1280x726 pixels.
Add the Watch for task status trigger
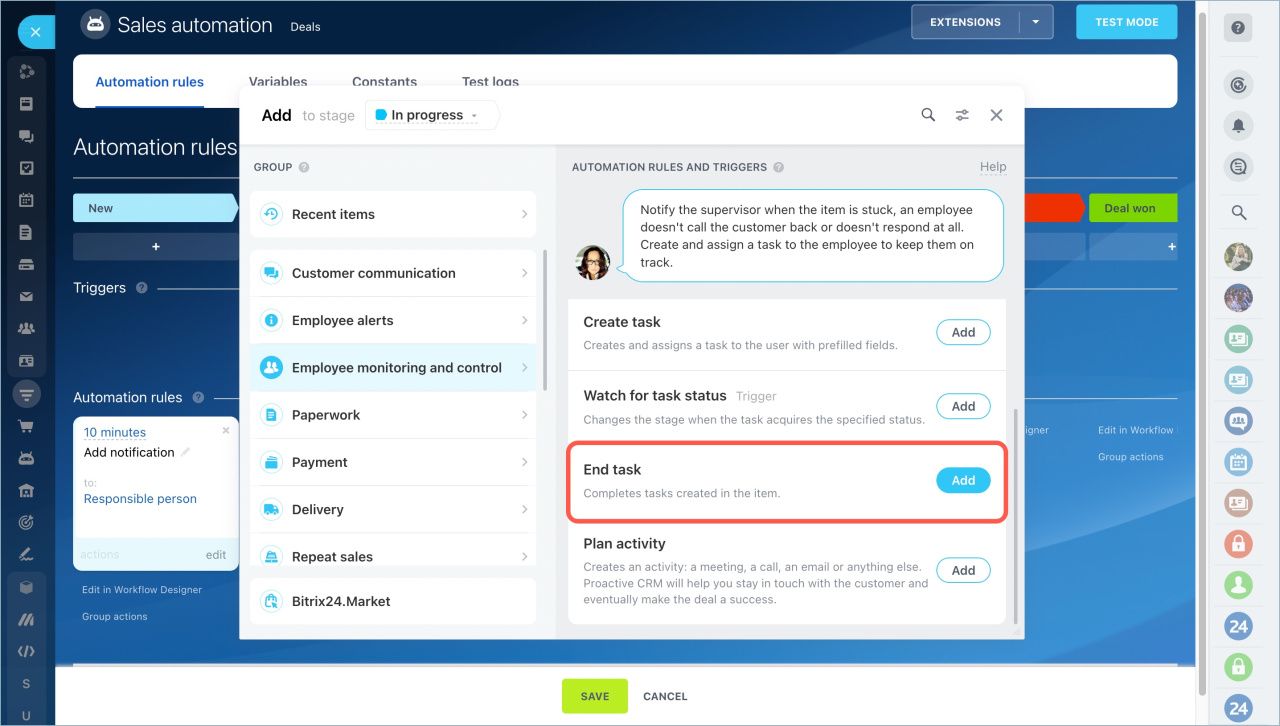(963, 406)
